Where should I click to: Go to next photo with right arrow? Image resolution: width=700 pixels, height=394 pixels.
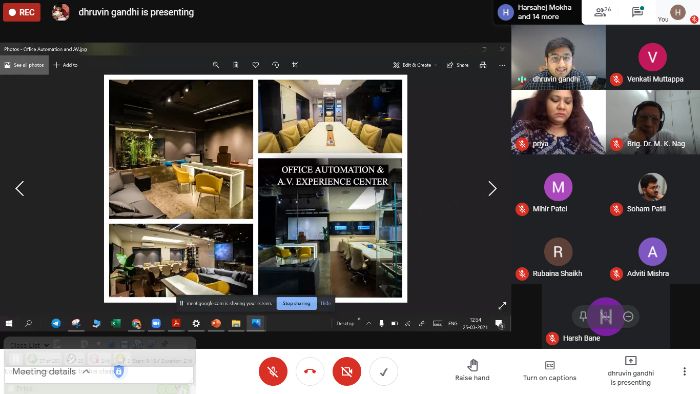[492, 188]
